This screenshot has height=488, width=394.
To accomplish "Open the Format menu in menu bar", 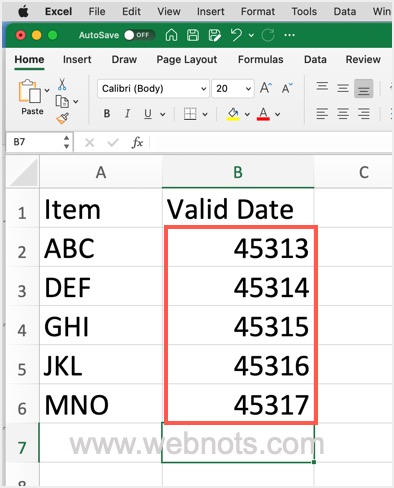I will [258, 12].
